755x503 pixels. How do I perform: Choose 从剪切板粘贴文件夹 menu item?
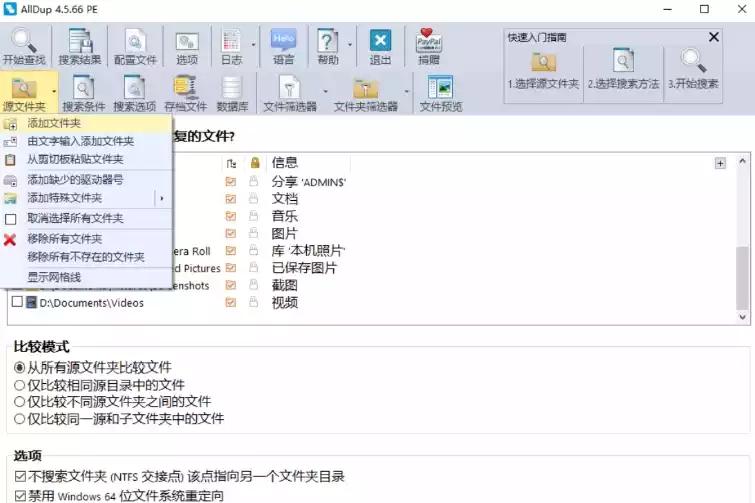[87, 159]
